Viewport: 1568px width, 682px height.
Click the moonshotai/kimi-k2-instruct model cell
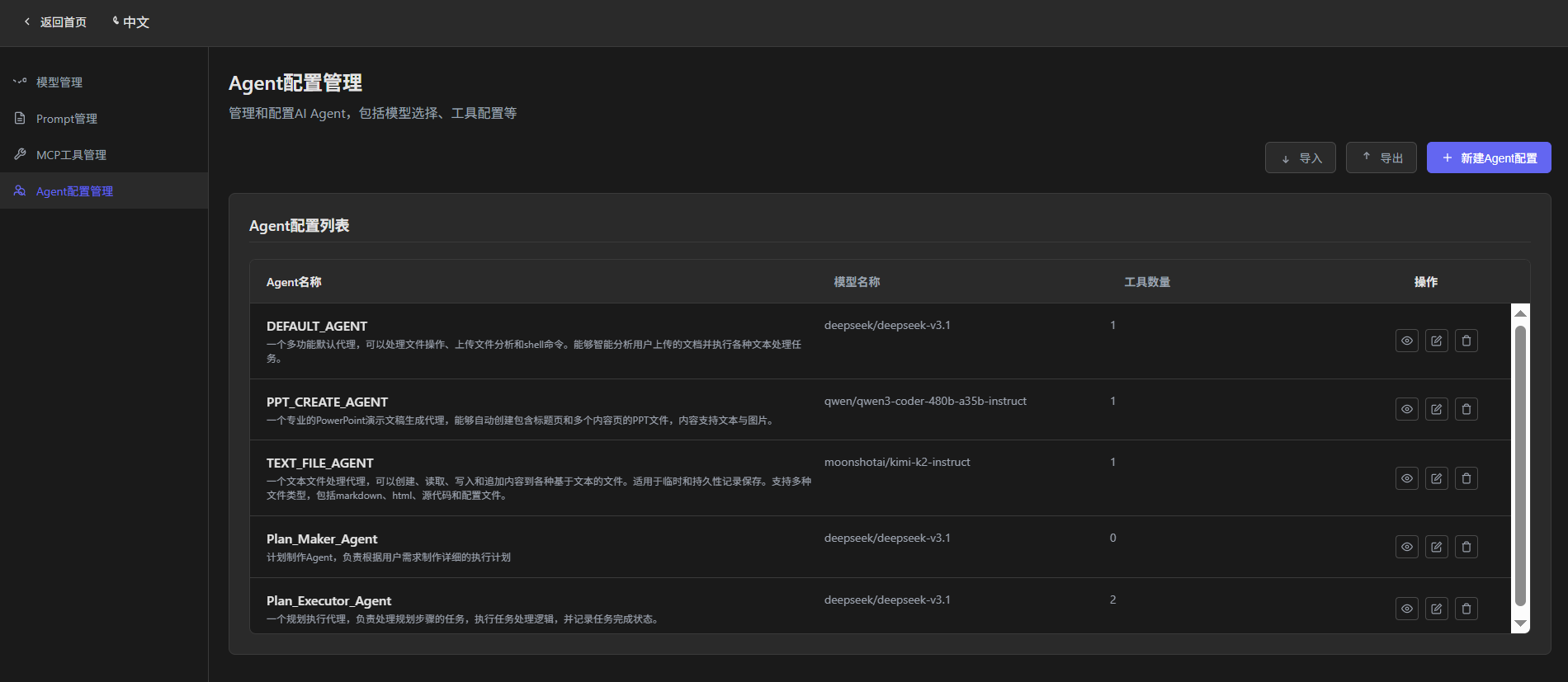coord(897,463)
